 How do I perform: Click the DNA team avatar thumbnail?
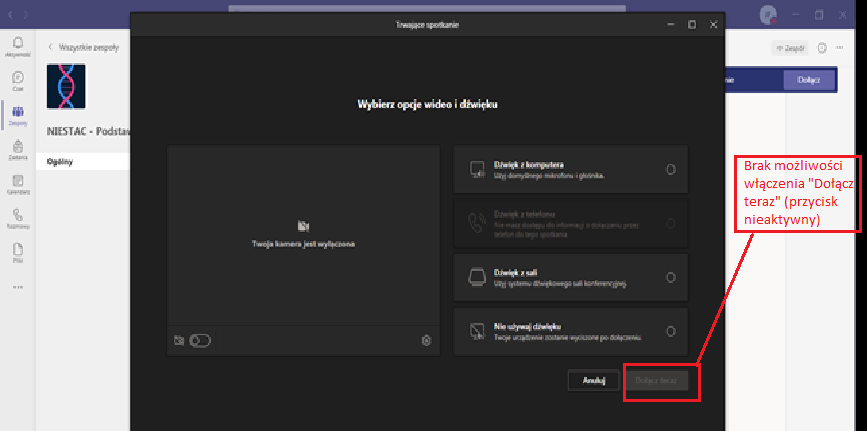coord(66,86)
